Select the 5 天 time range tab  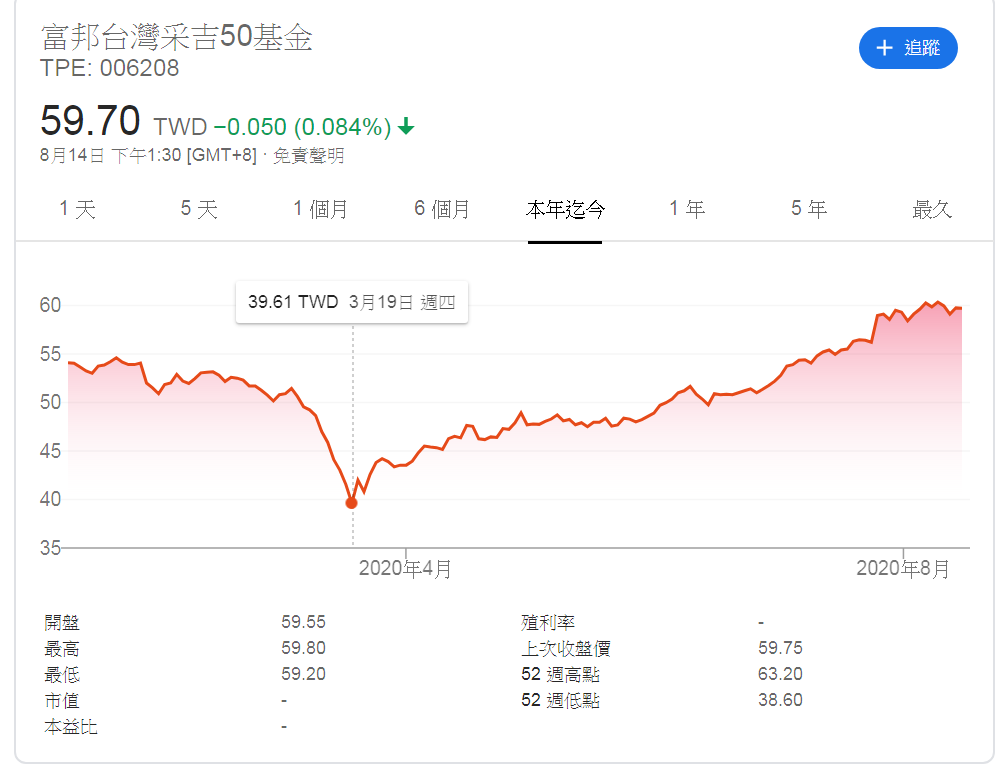[x=199, y=209]
